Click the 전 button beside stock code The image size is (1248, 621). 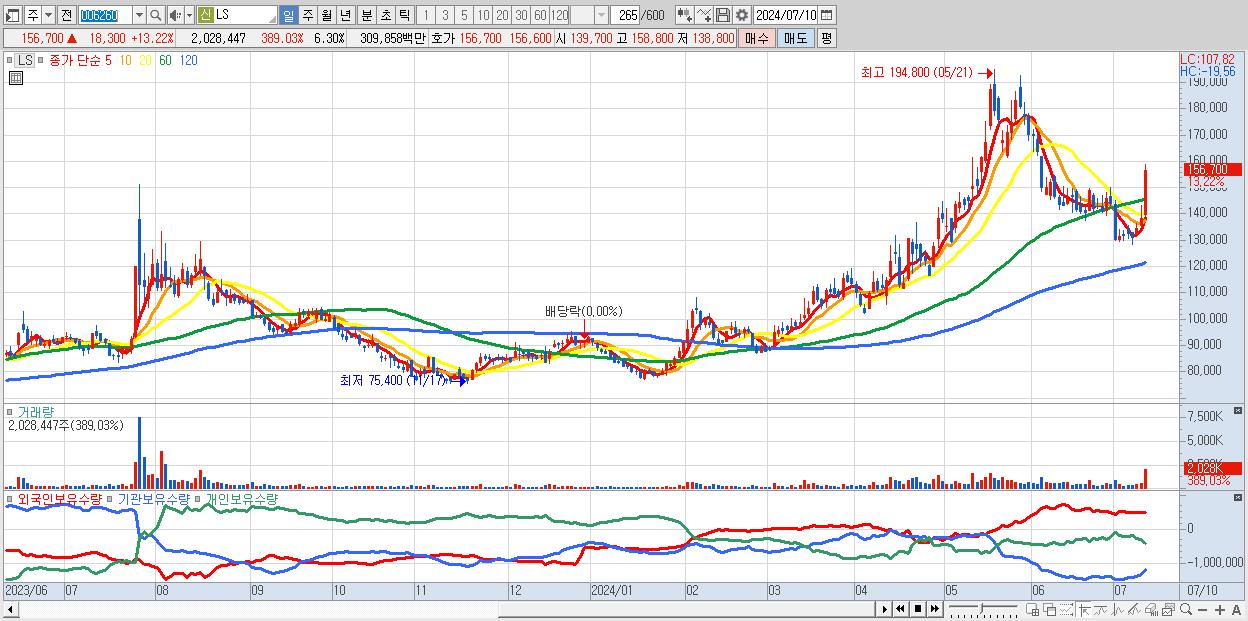point(65,15)
